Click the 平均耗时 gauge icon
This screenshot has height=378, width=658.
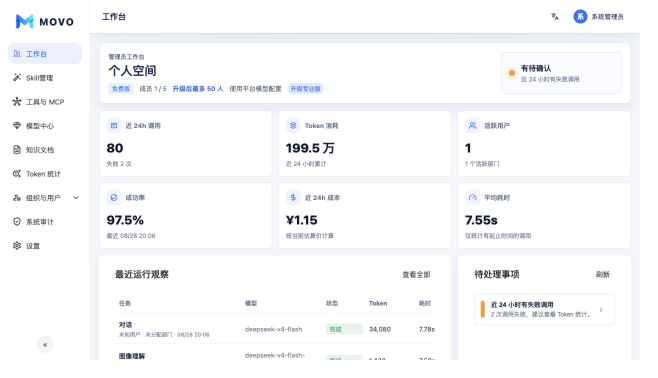(x=473, y=197)
